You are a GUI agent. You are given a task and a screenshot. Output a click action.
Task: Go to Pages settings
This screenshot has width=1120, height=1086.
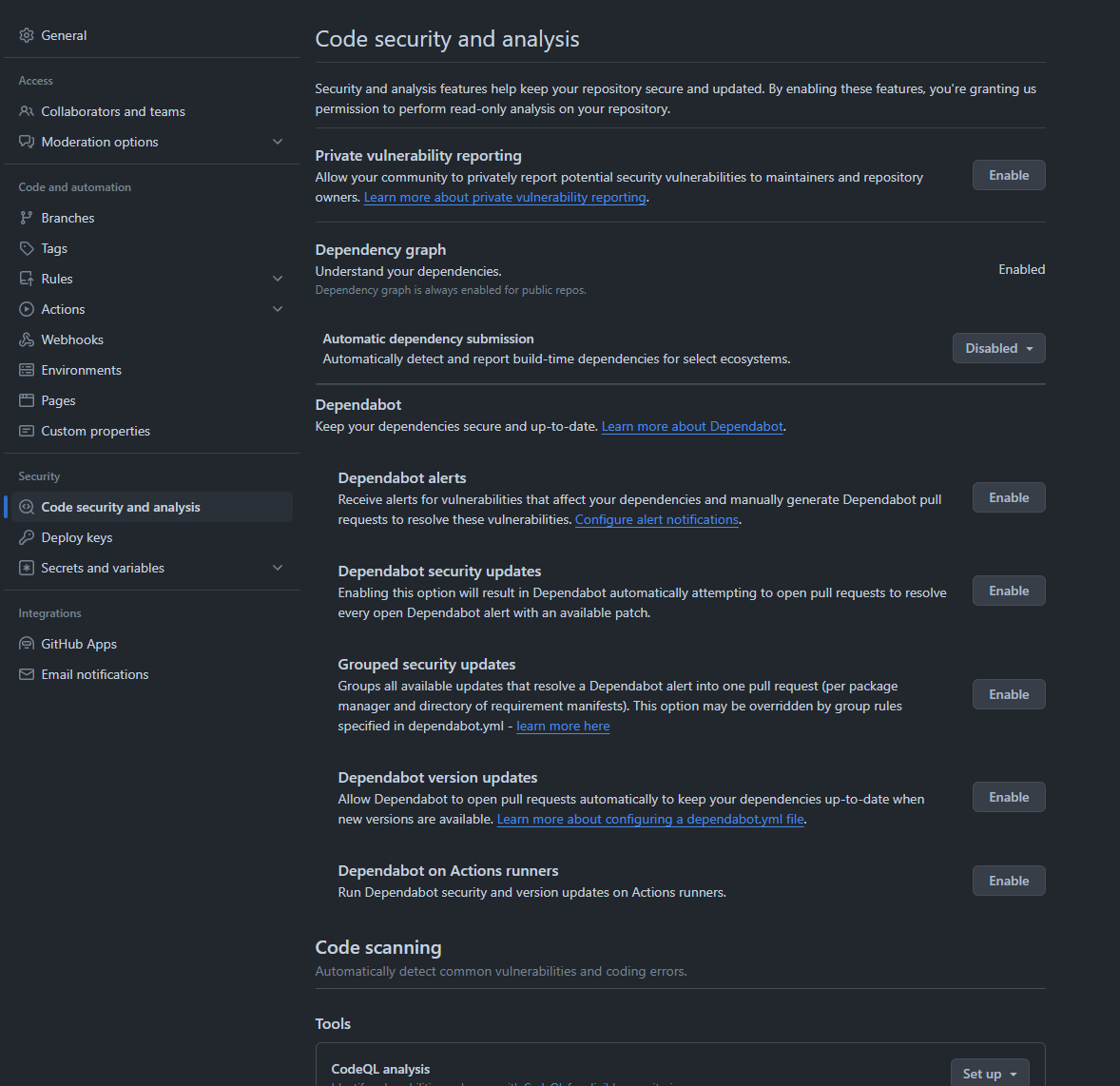coord(151,400)
